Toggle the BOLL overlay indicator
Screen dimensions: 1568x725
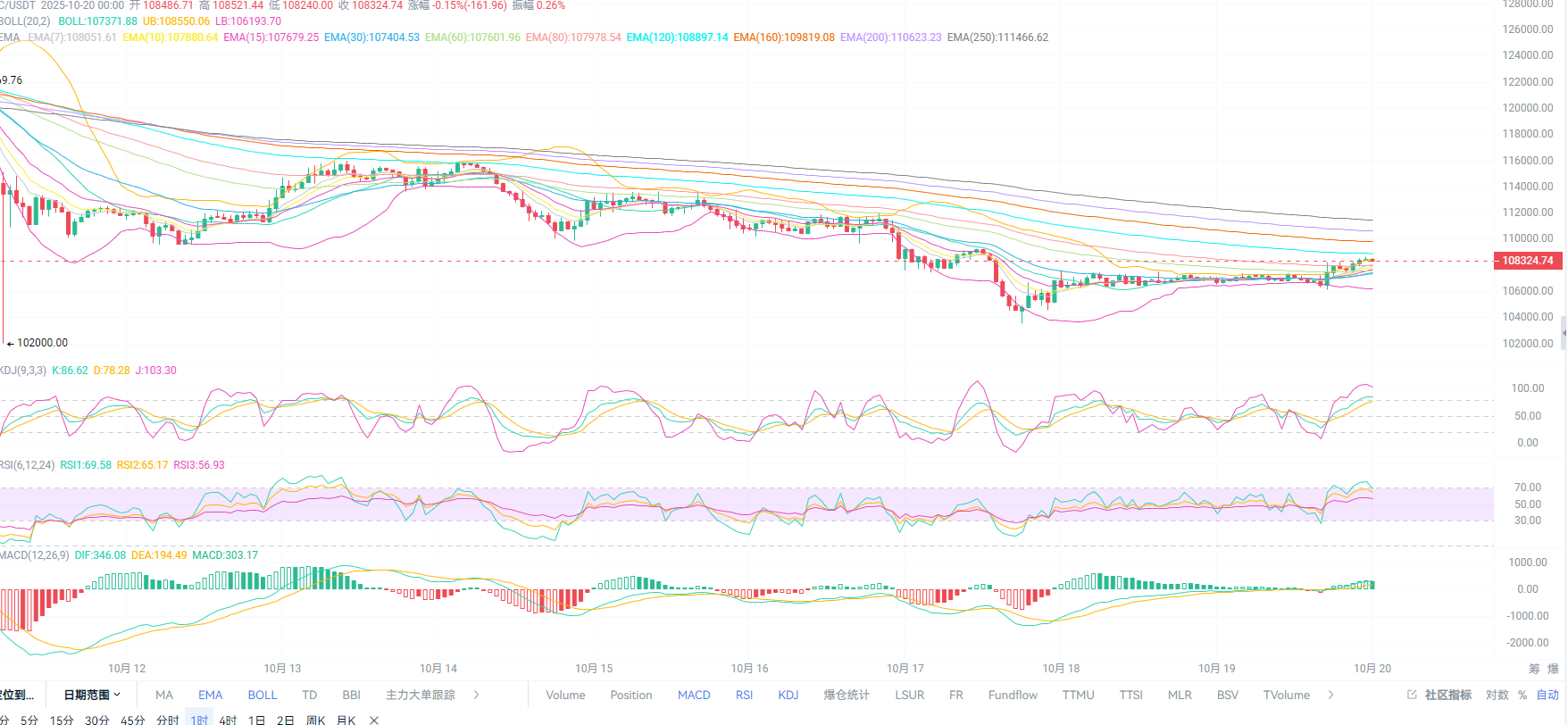[x=263, y=695]
